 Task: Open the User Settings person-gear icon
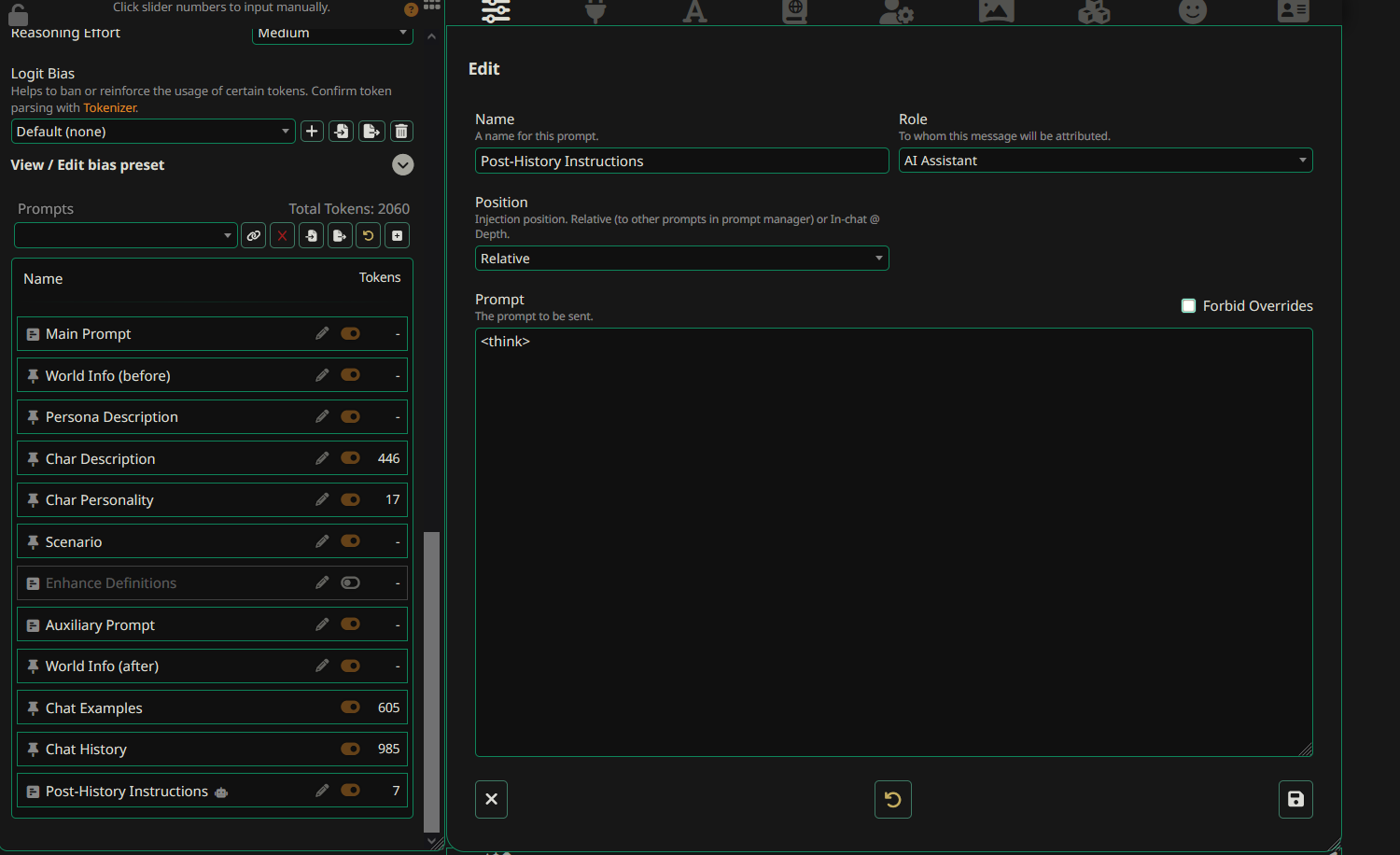(896, 11)
